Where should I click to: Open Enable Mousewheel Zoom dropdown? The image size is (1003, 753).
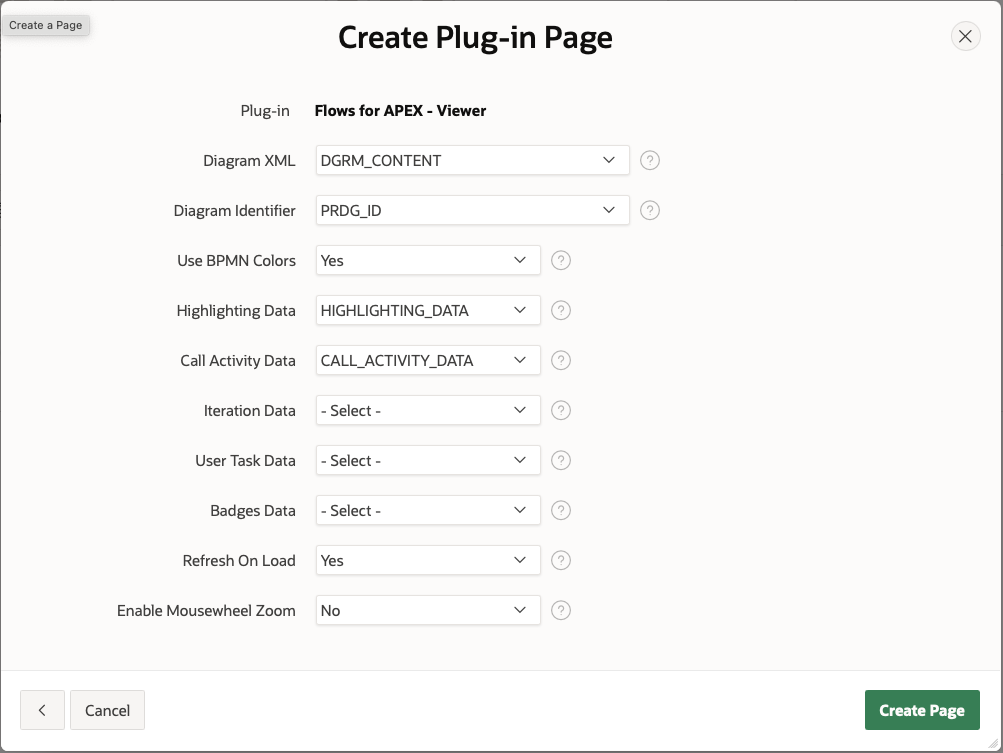pos(427,610)
